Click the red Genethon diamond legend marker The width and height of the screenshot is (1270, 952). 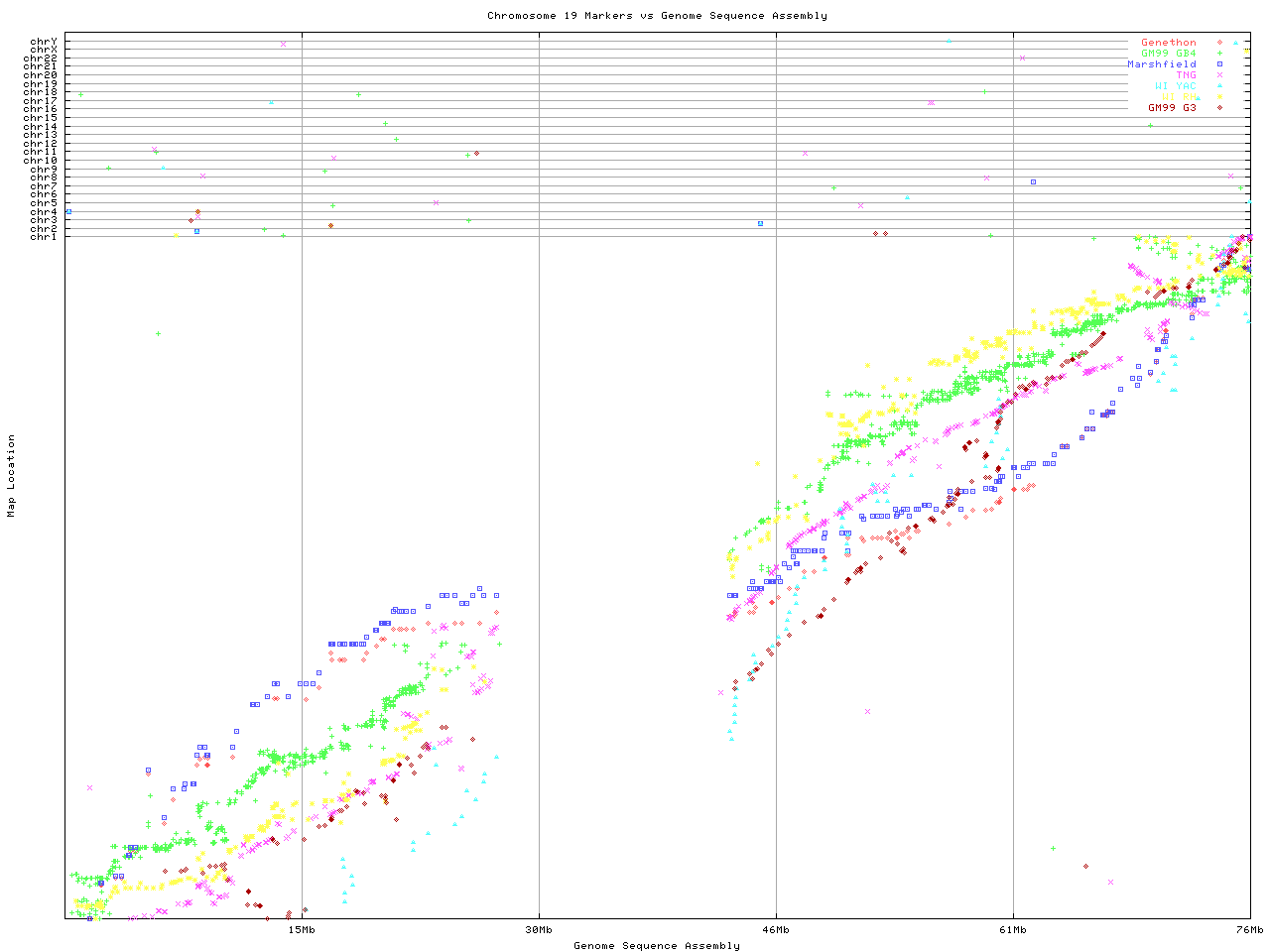1219,43
